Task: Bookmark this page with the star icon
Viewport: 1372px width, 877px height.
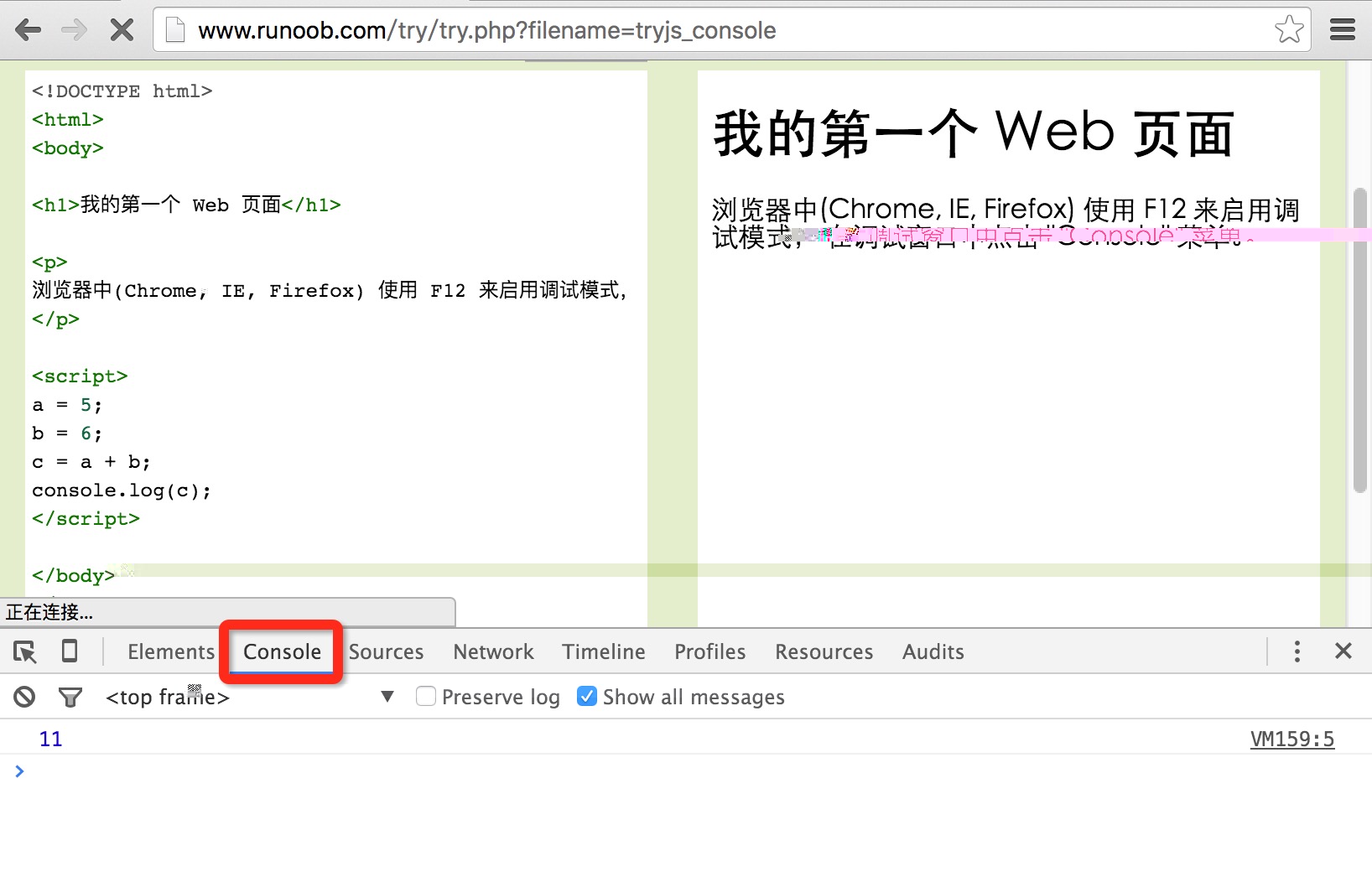Action: point(1288,30)
